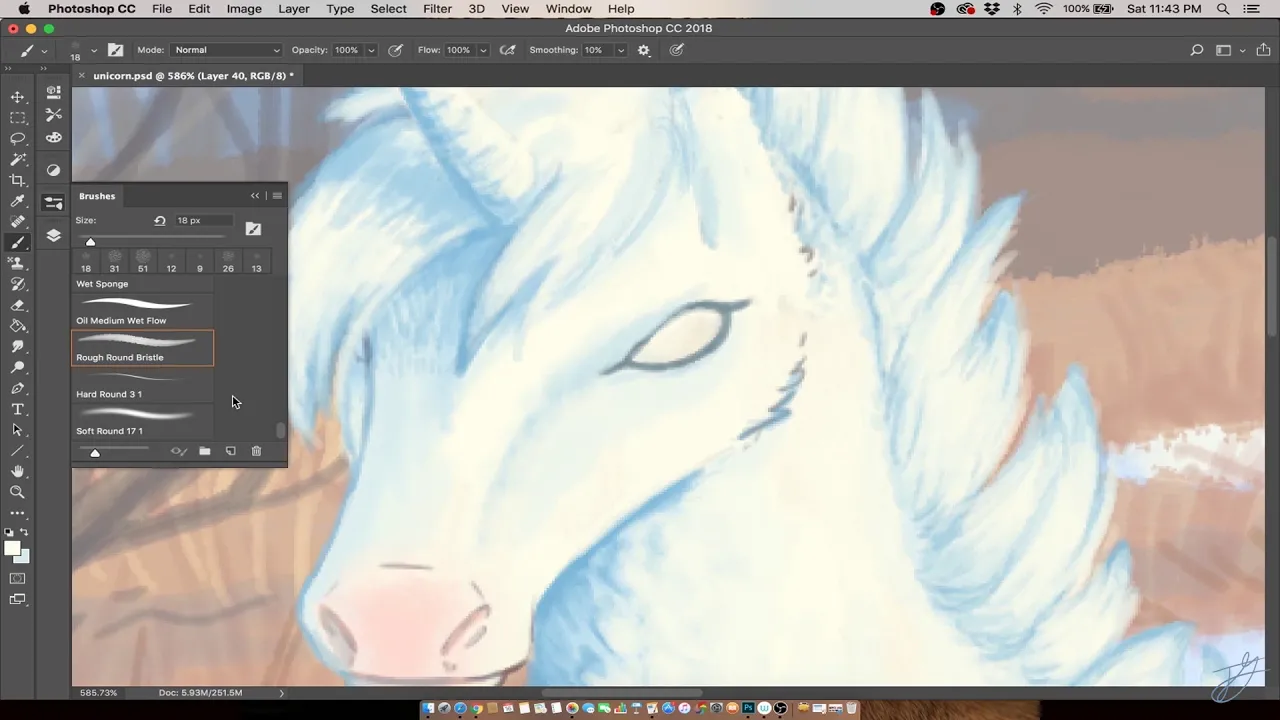The width and height of the screenshot is (1280, 720).
Task: Select the Line tool
Action: [18, 451]
